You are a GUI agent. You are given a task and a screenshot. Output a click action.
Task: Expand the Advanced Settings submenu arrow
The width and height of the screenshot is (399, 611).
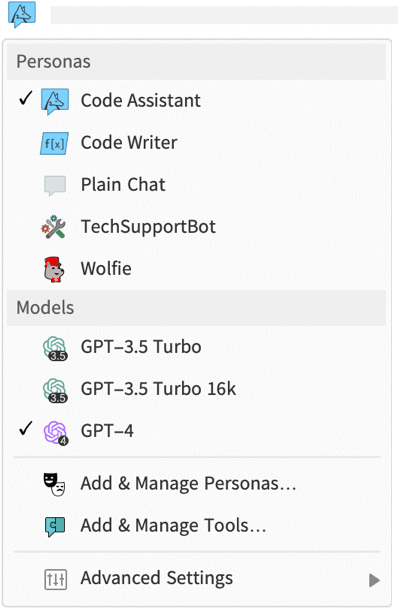coord(374,580)
